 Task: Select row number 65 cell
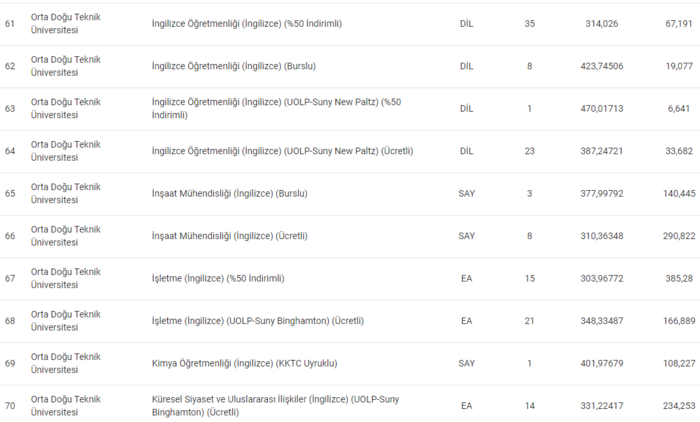pyautogui.click(x=10, y=193)
